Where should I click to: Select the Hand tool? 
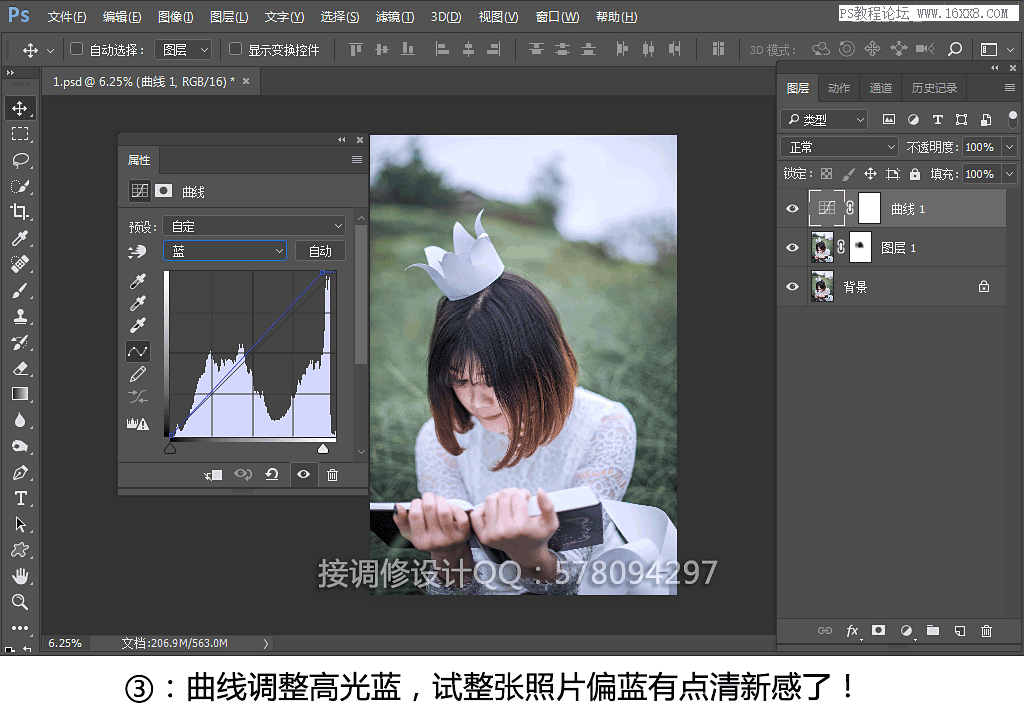(x=20, y=576)
